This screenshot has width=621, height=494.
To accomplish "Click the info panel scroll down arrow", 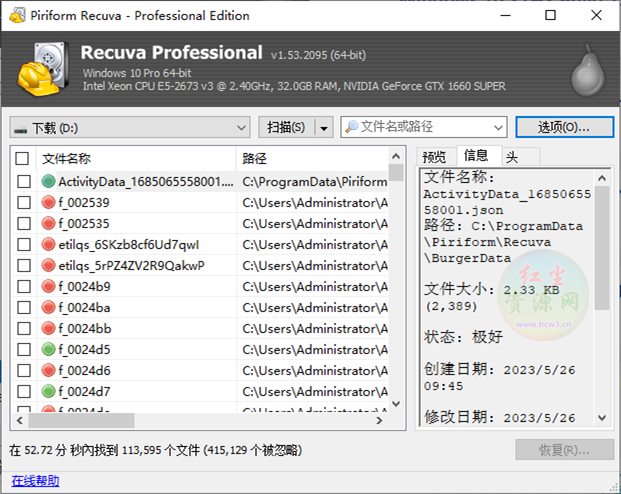I will pyautogui.click(x=602, y=418).
